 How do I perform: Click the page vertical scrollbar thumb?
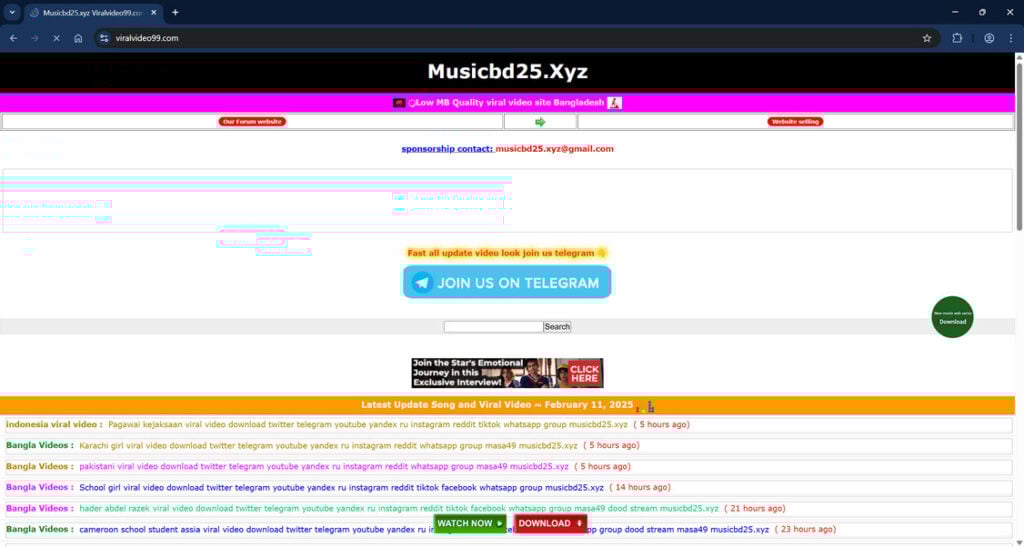click(x=1019, y=147)
